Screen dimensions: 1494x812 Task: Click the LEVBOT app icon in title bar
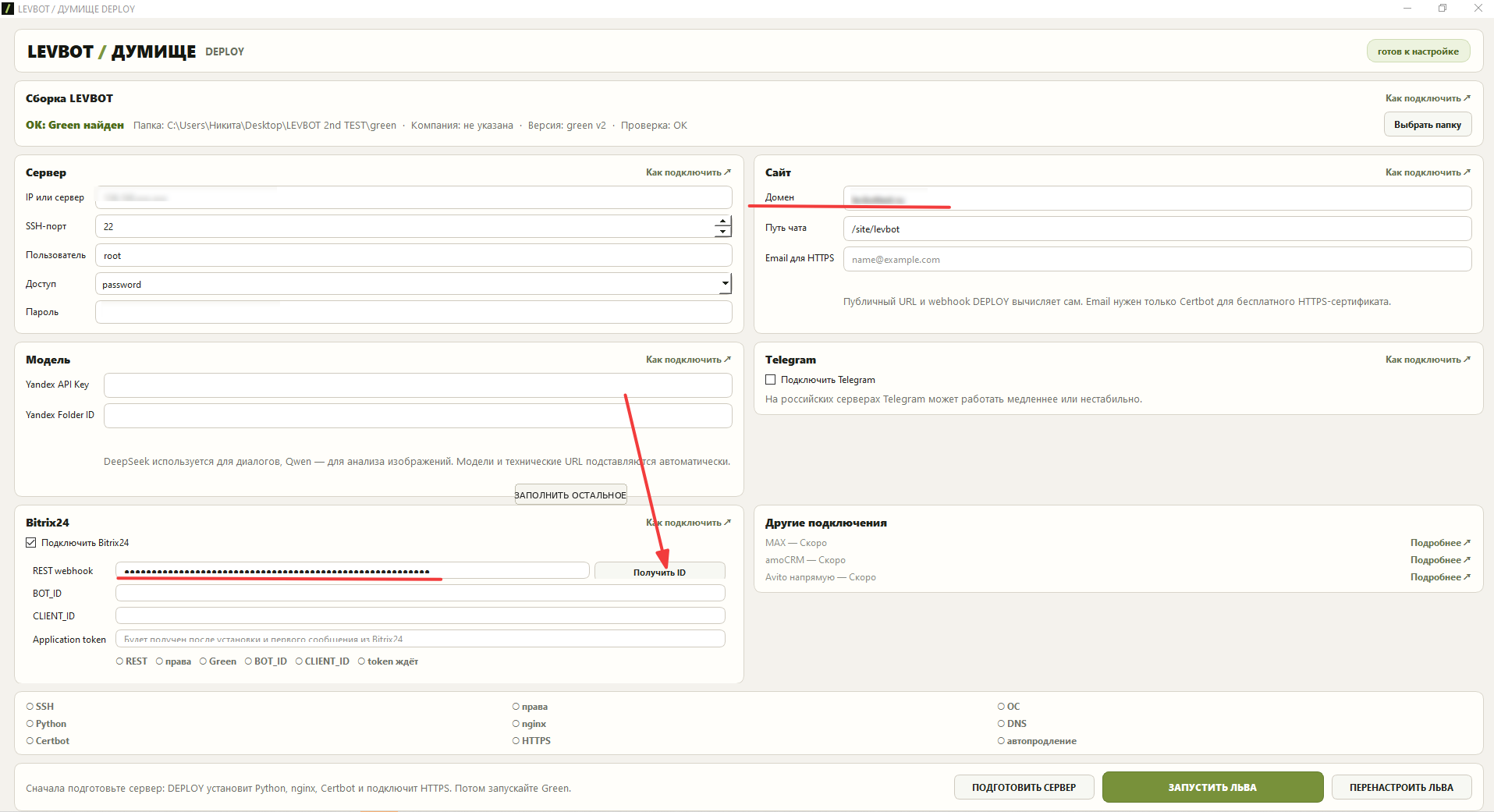click(x=8, y=9)
